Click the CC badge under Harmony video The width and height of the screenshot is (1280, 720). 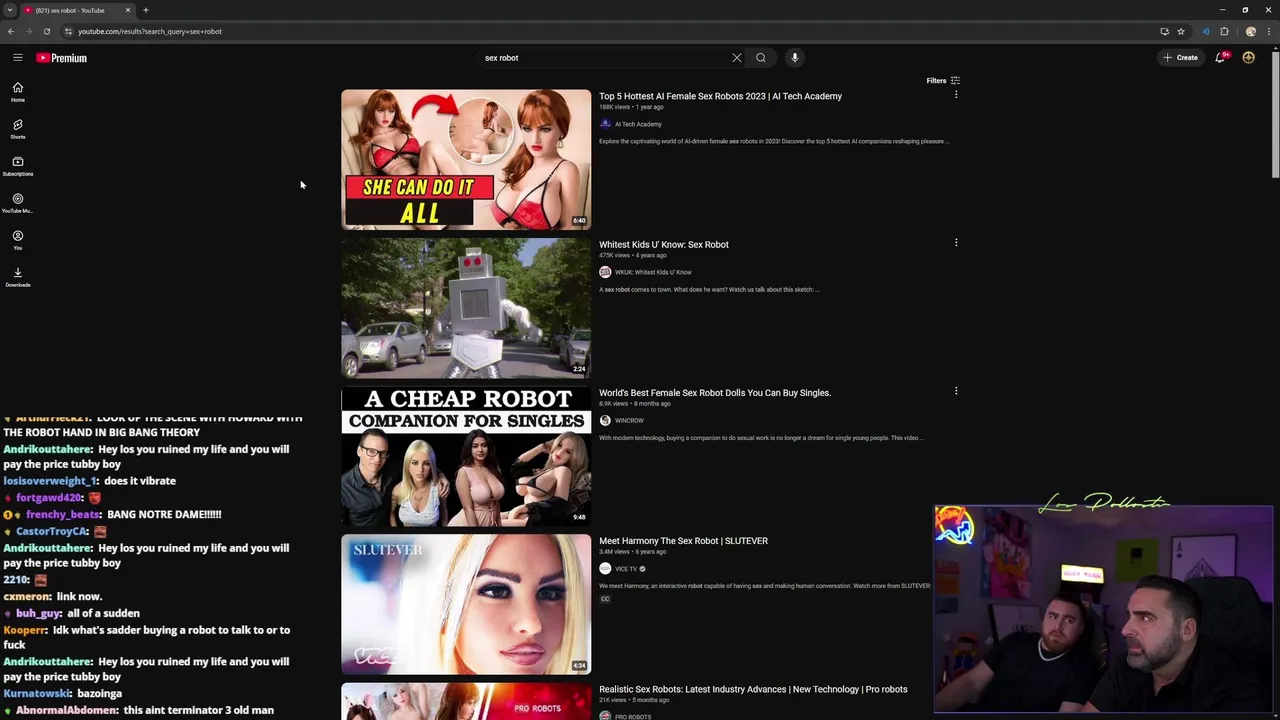click(x=605, y=599)
